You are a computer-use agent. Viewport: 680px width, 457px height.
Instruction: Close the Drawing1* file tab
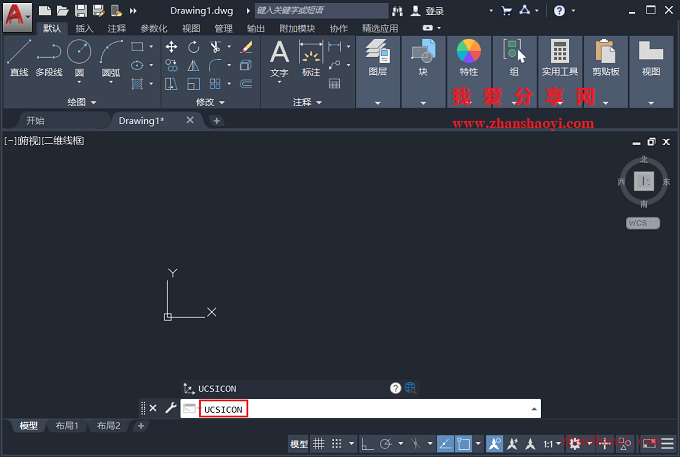click(190, 120)
